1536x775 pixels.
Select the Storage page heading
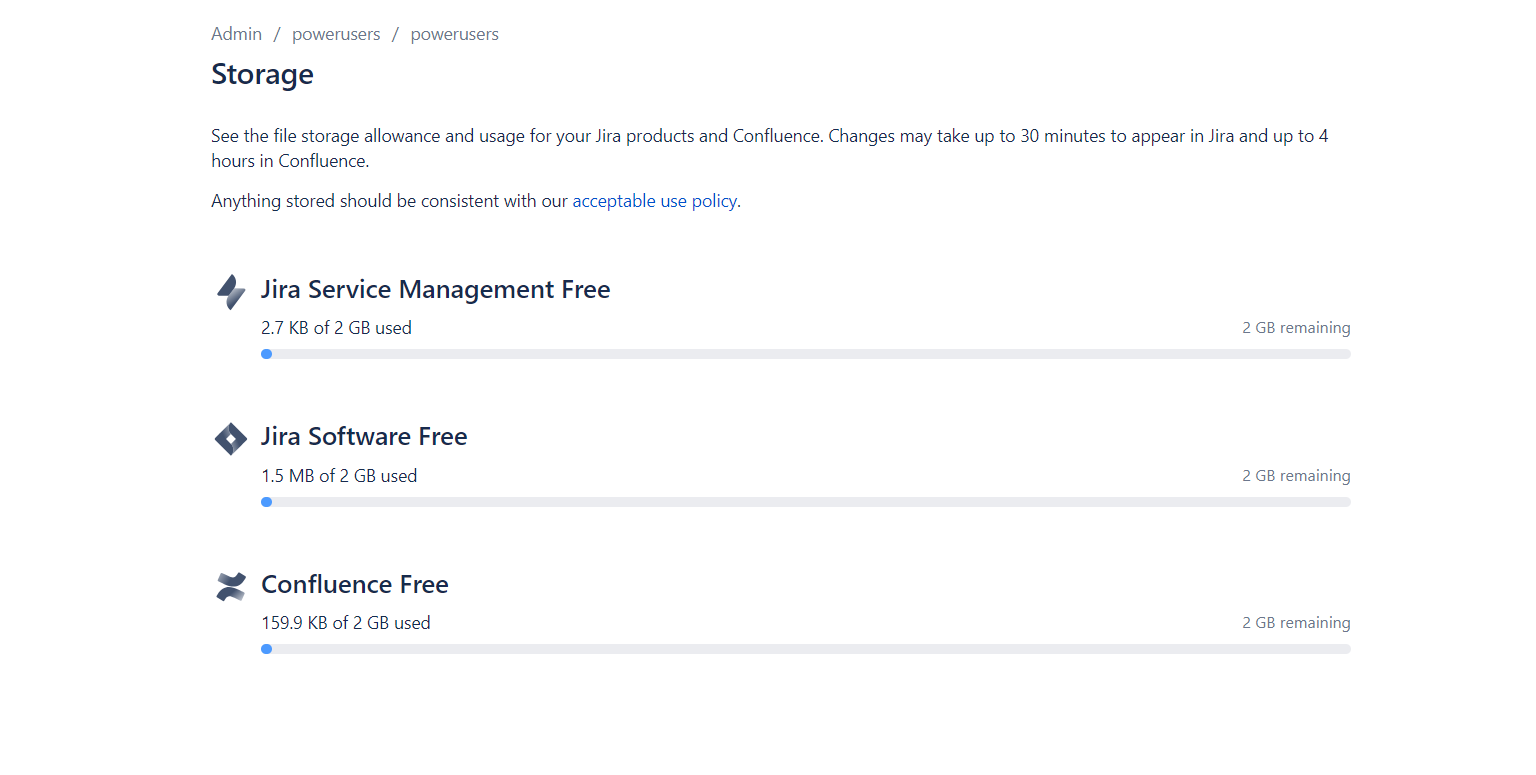coord(262,74)
